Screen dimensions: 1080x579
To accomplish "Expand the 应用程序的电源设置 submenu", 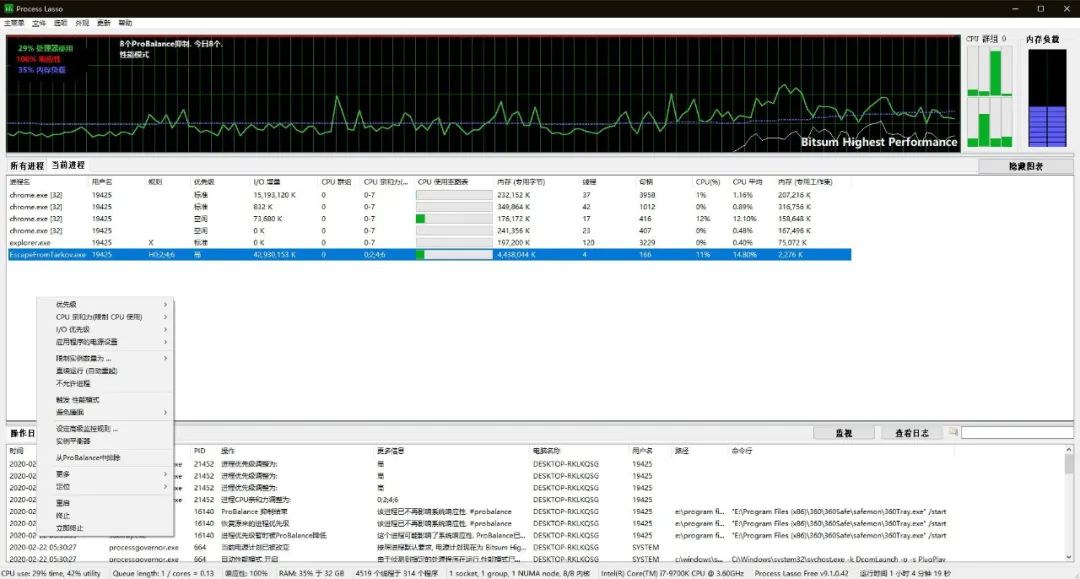I will (x=105, y=342).
